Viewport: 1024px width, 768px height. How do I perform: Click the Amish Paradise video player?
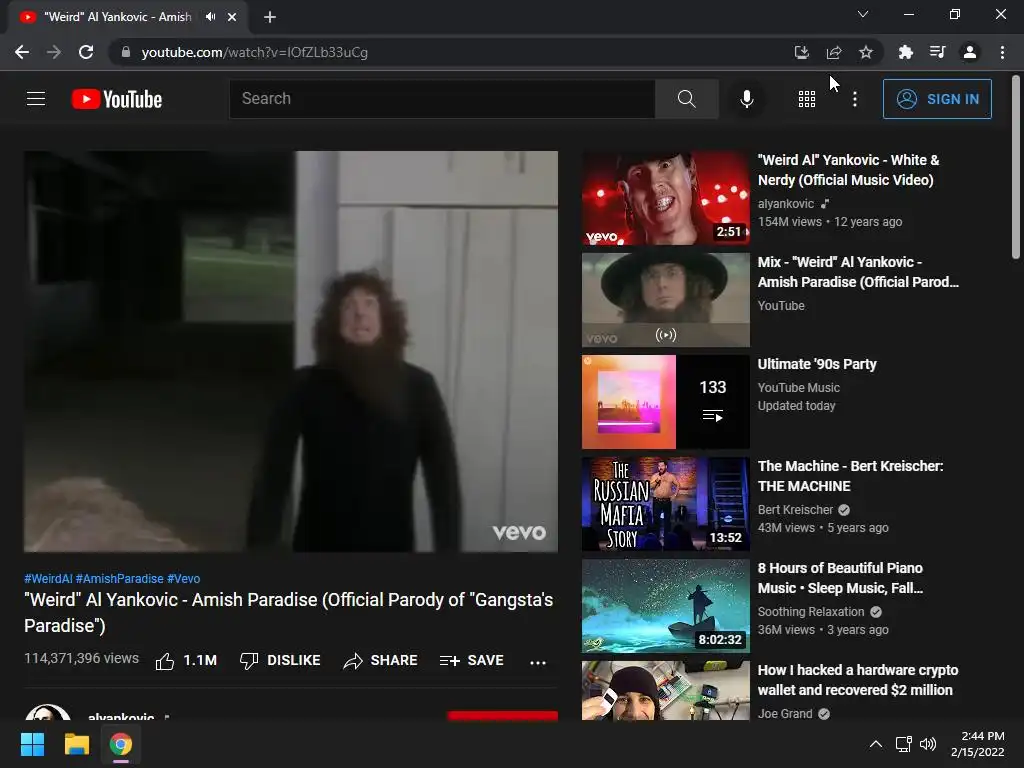[291, 351]
